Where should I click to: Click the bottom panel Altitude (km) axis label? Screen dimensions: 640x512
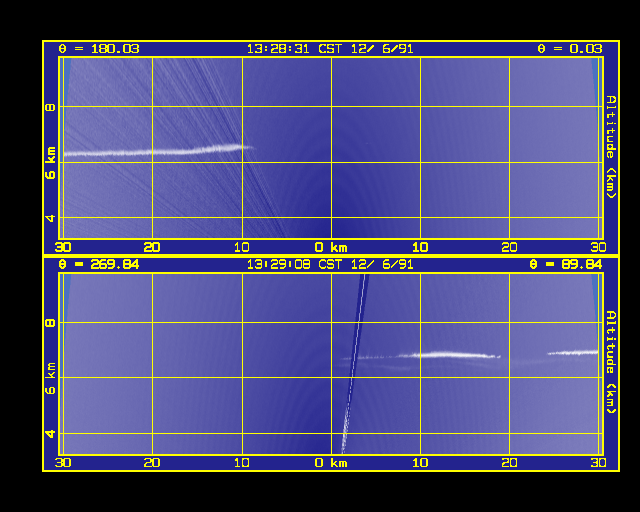pyautogui.click(x=611, y=362)
